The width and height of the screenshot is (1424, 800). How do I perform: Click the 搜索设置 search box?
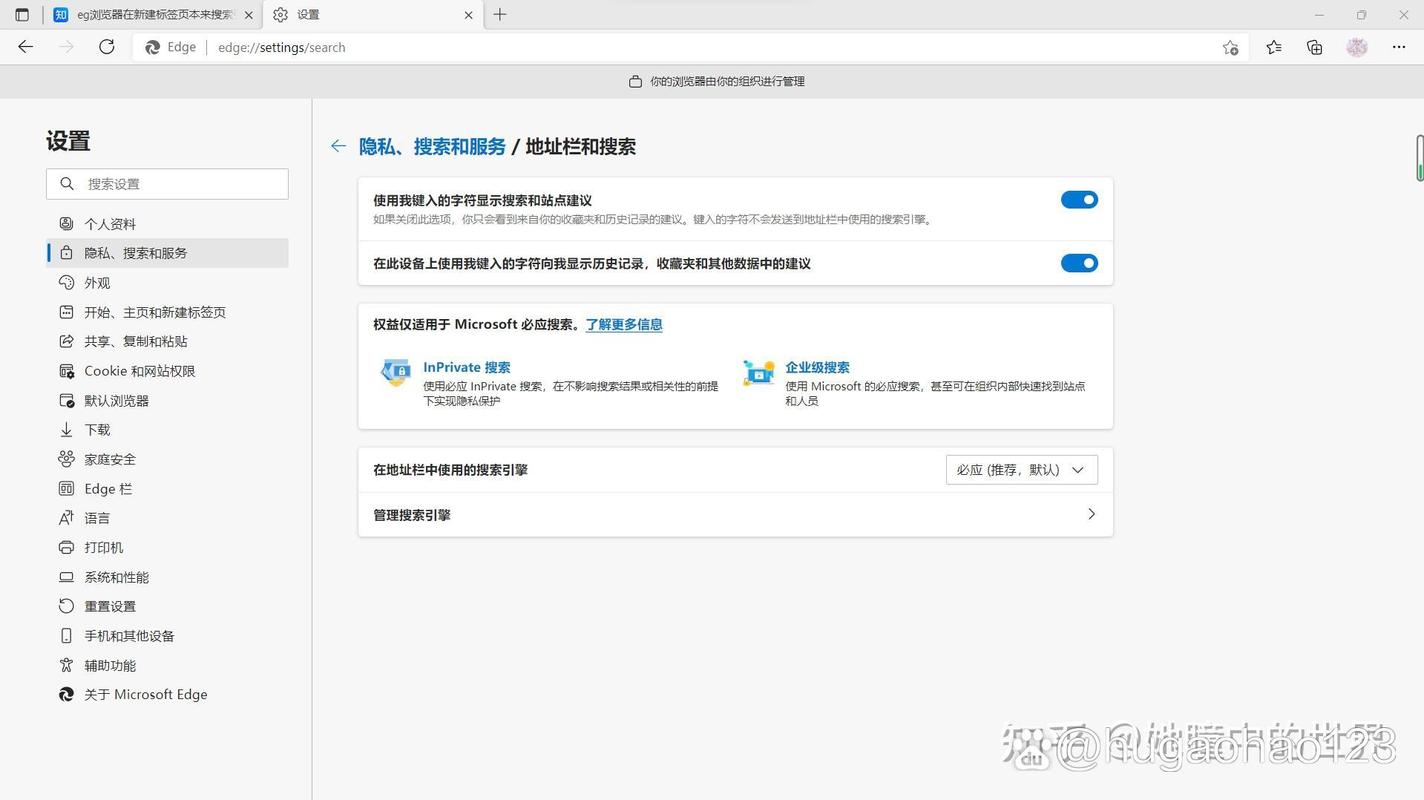pos(167,184)
